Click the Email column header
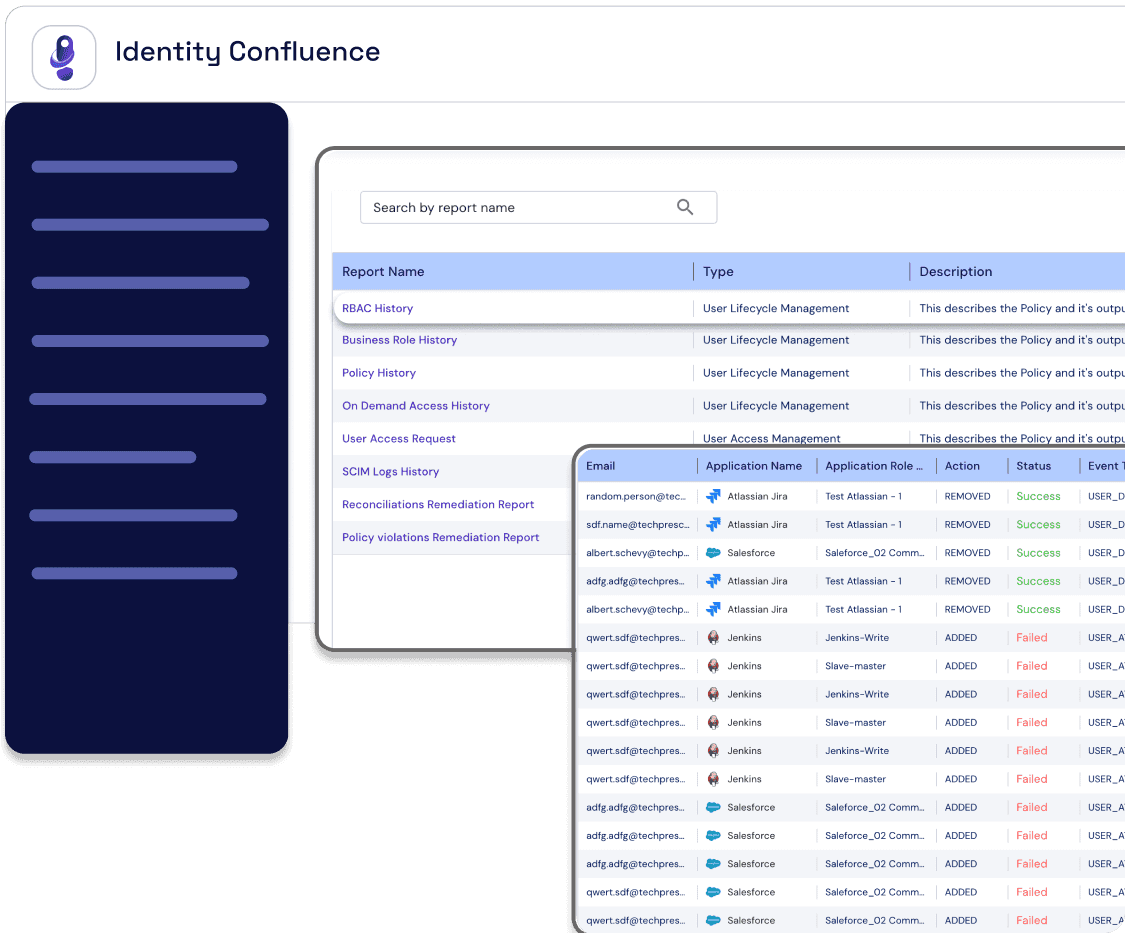The height and width of the screenshot is (933, 1125). tap(601, 466)
